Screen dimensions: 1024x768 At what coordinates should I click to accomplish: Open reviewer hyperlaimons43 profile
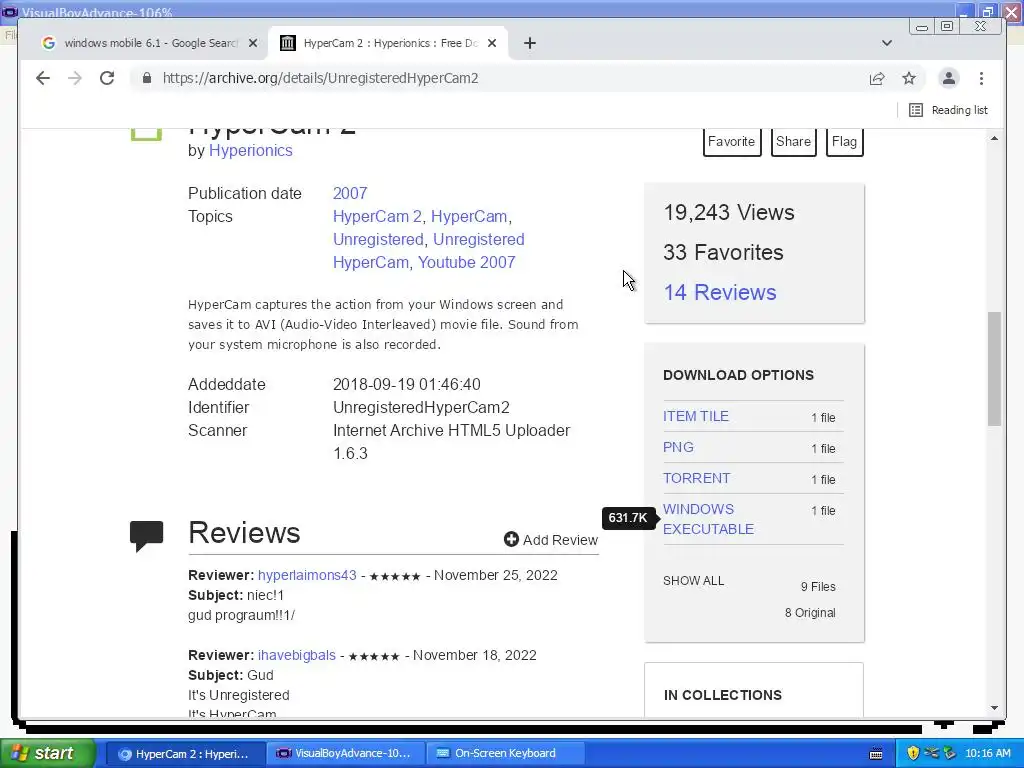pos(307,575)
